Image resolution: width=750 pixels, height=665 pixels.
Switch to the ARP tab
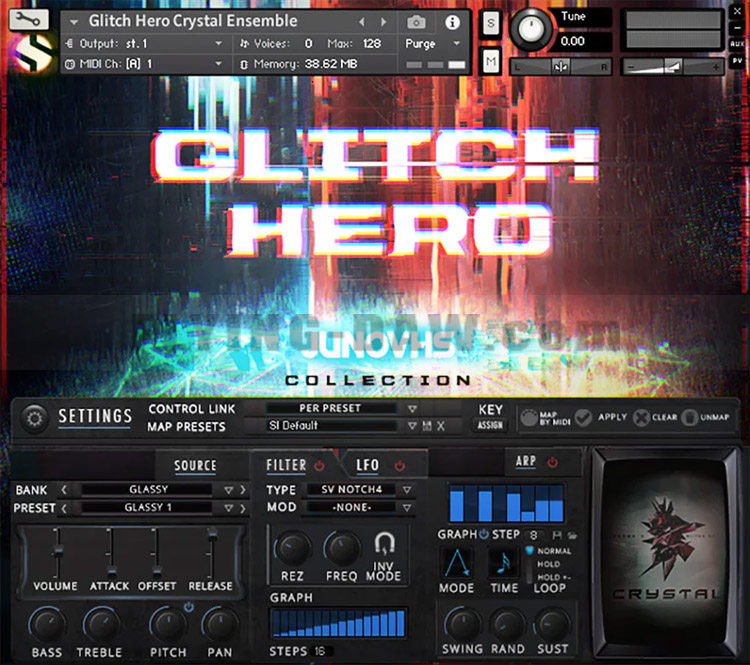pos(526,461)
